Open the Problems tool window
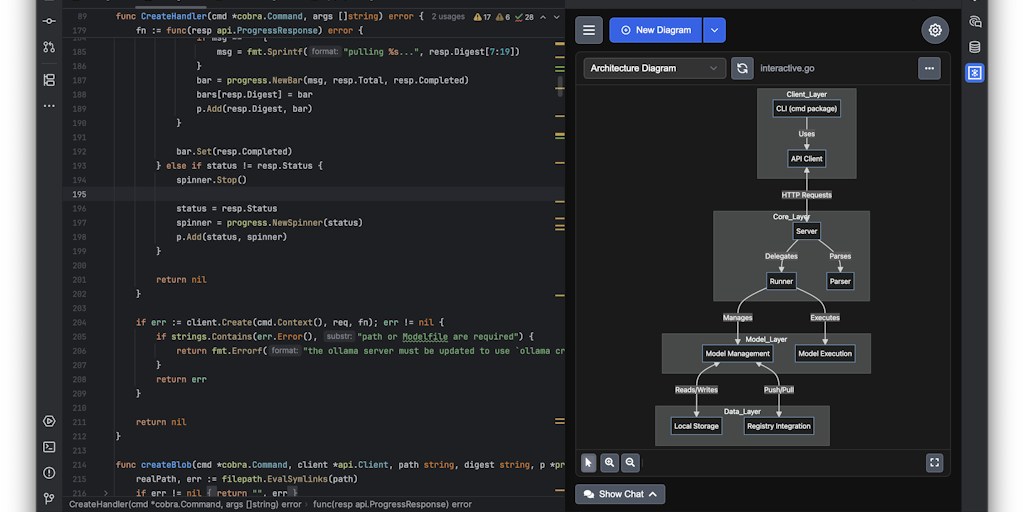The height and width of the screenshot is (512, 1024). [x=49, y=472]
